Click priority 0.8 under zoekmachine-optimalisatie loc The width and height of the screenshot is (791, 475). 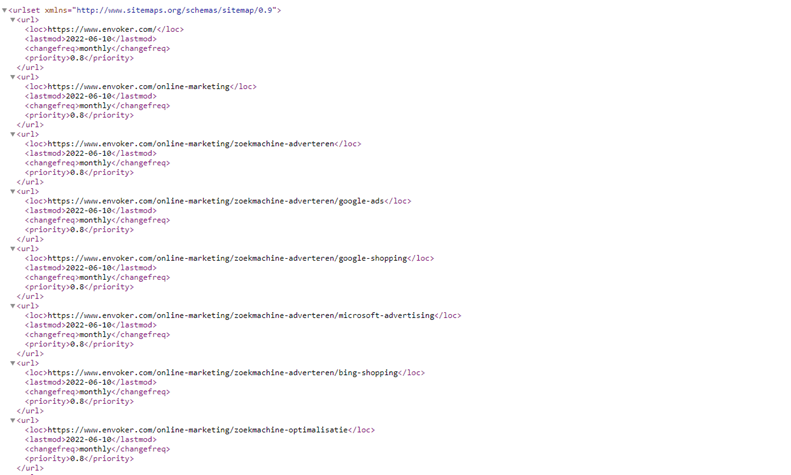77,459
